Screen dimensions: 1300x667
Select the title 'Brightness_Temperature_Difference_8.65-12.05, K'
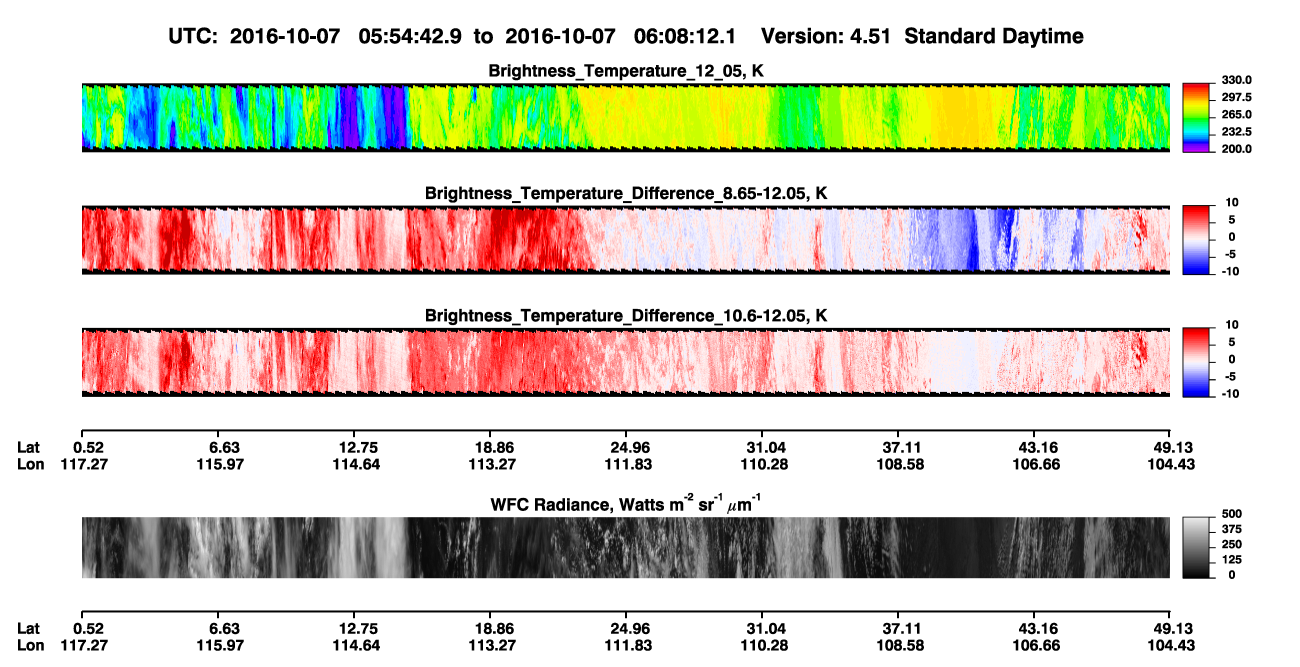(x=626, y=193)
